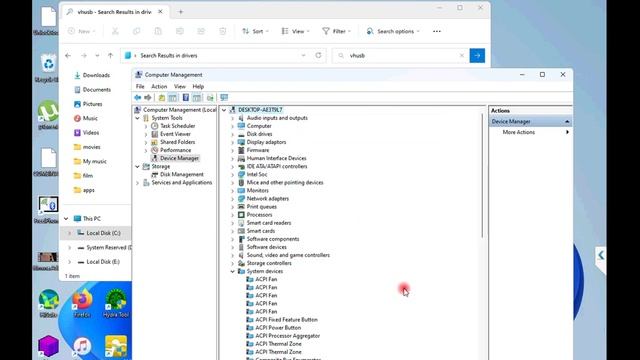Open the Filter dropdown in File Explorer
Viewport: 640px width, 360px height.
[336, 31]
